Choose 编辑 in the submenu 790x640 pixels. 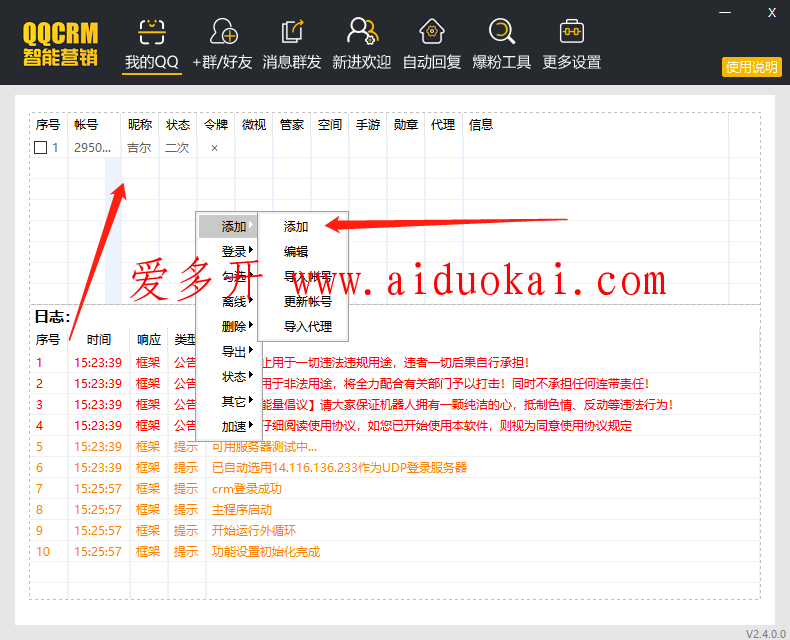(296, 251)
